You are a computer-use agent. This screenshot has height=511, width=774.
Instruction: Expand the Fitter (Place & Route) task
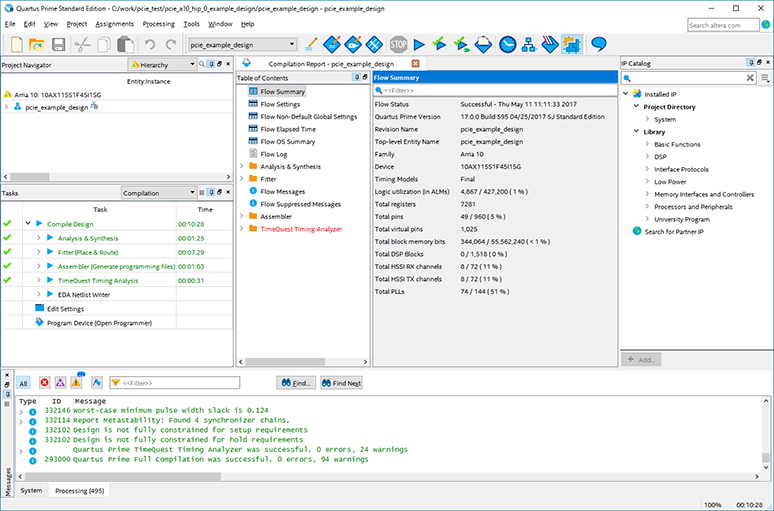(x=39, y=252)
